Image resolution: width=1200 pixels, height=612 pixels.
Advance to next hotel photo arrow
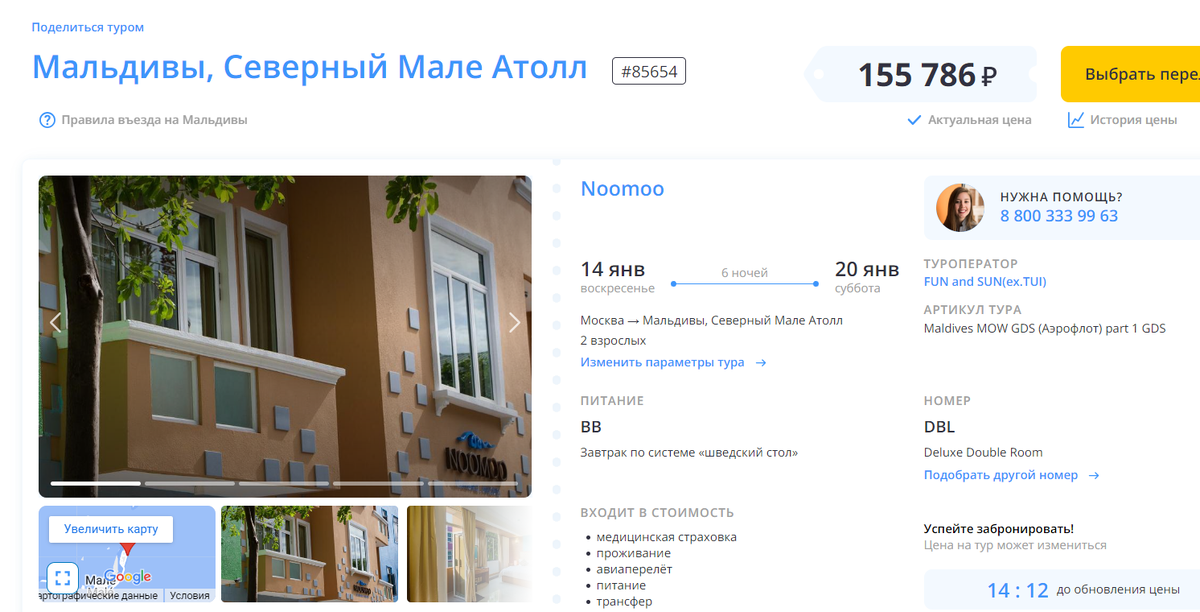click(515, 322)
